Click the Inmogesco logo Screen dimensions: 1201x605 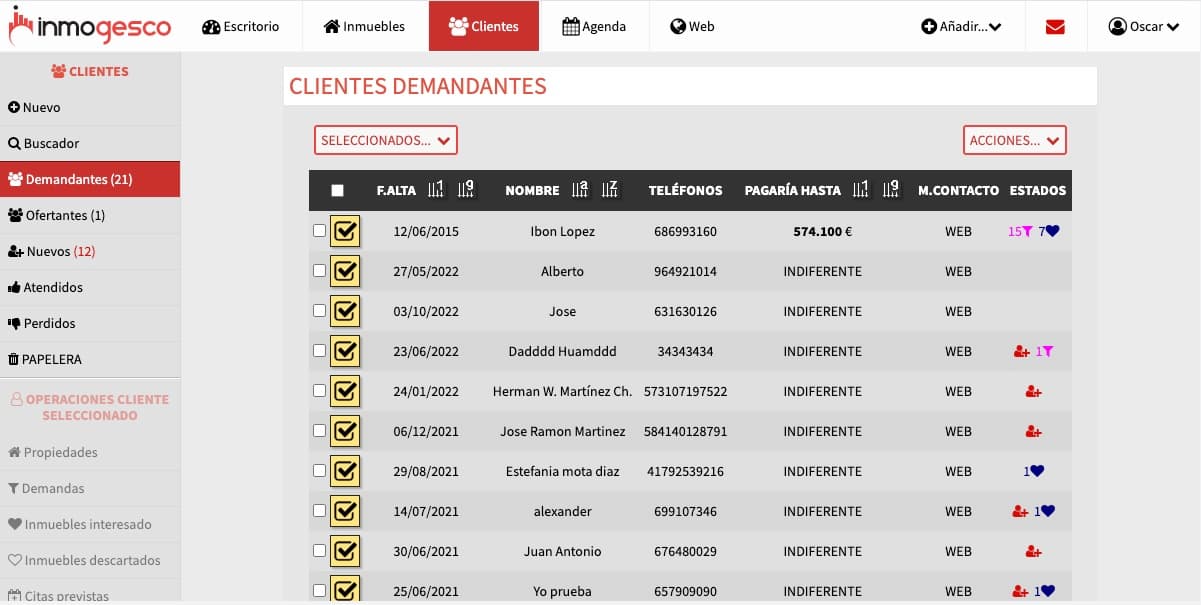click(88, 26)
